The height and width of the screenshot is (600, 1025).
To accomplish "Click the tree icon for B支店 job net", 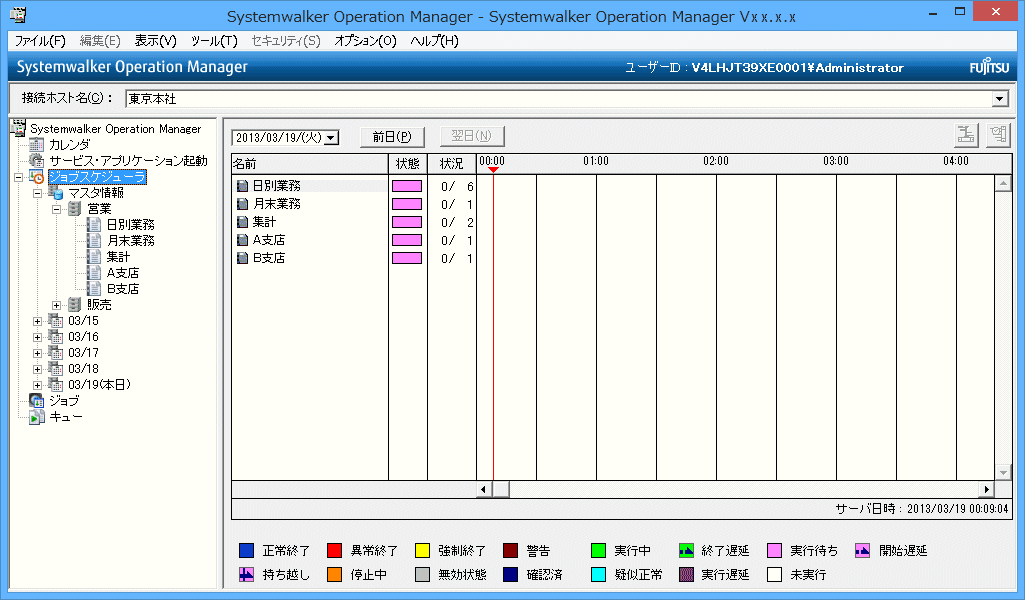I will pyautogui.click(x=95, y=289).
